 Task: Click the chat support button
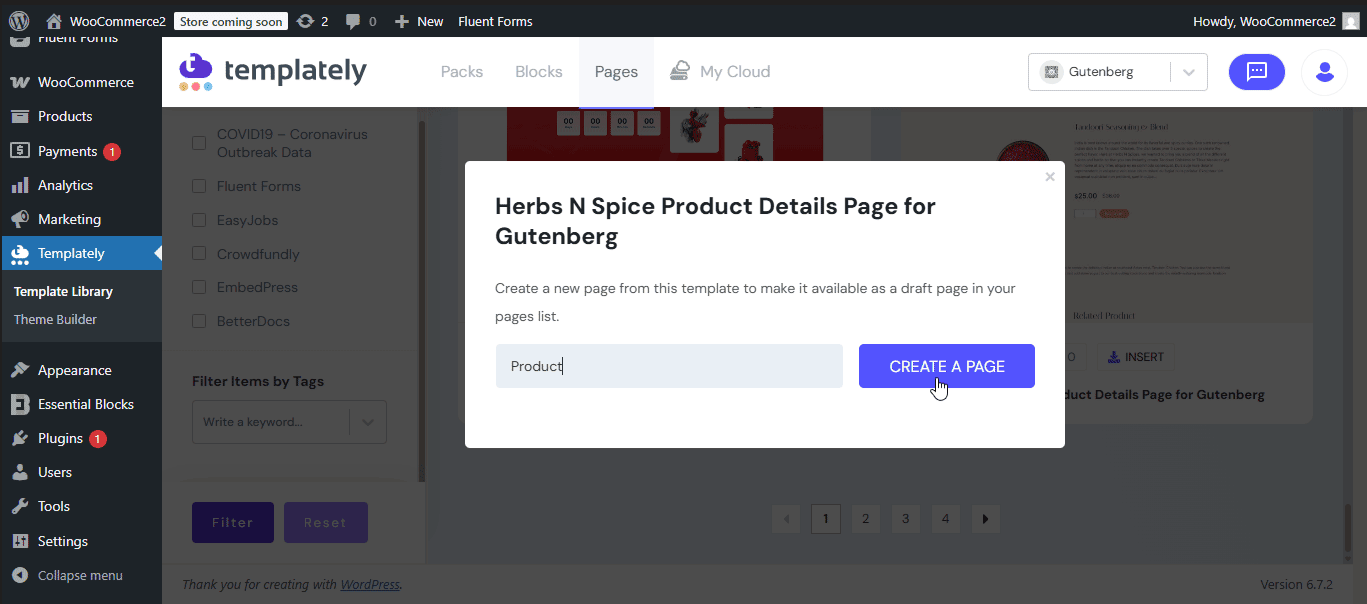click(1256, 72)
